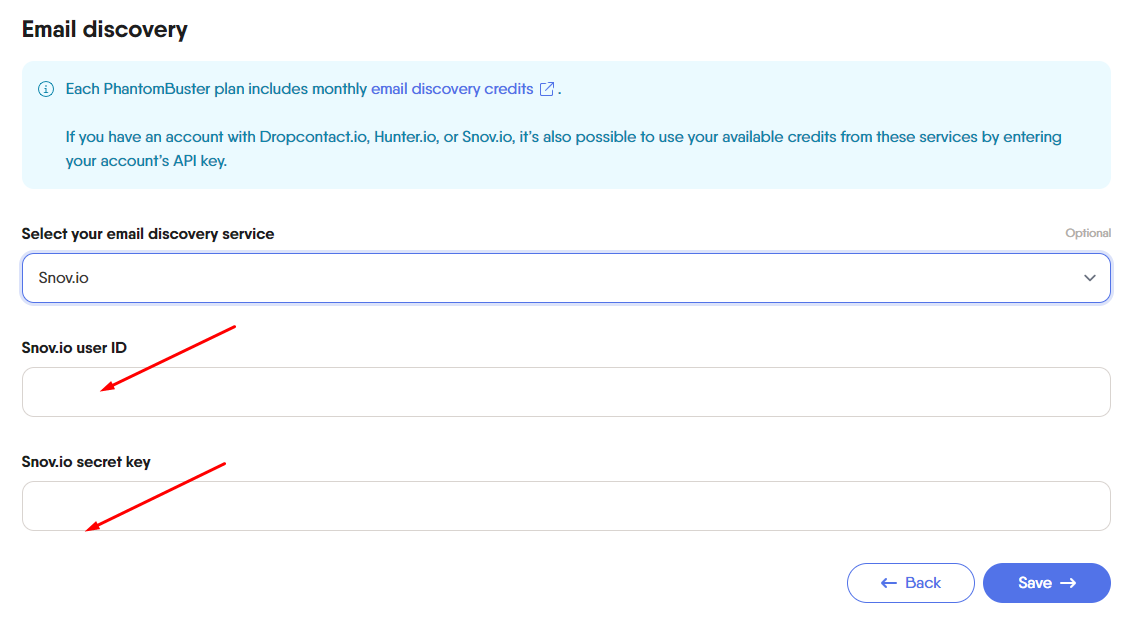Click the right arrow icon inside Save
Viewport: 1126px width, 623px height.
(1069, 584)
